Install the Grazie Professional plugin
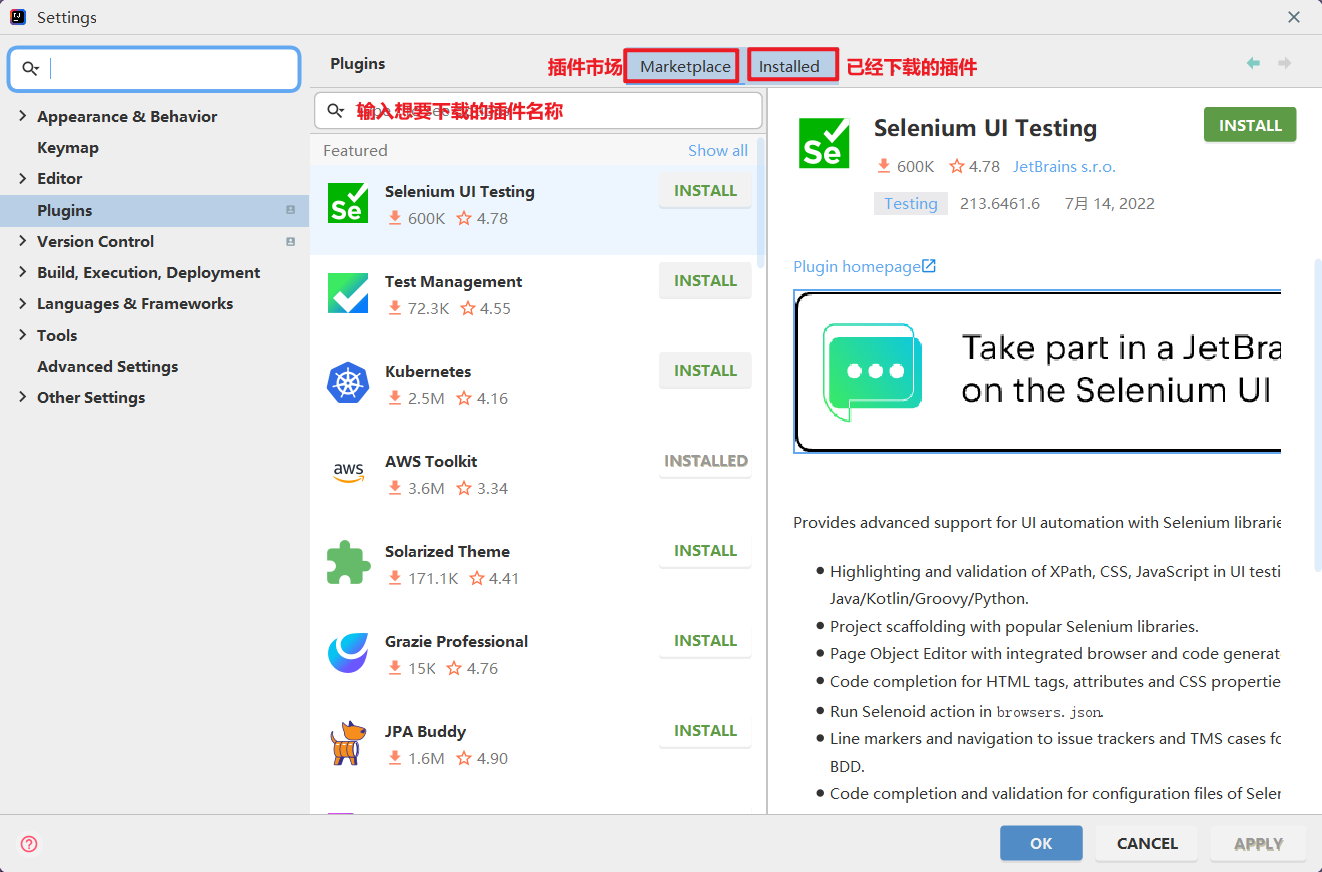 click(x=705, y=641)
